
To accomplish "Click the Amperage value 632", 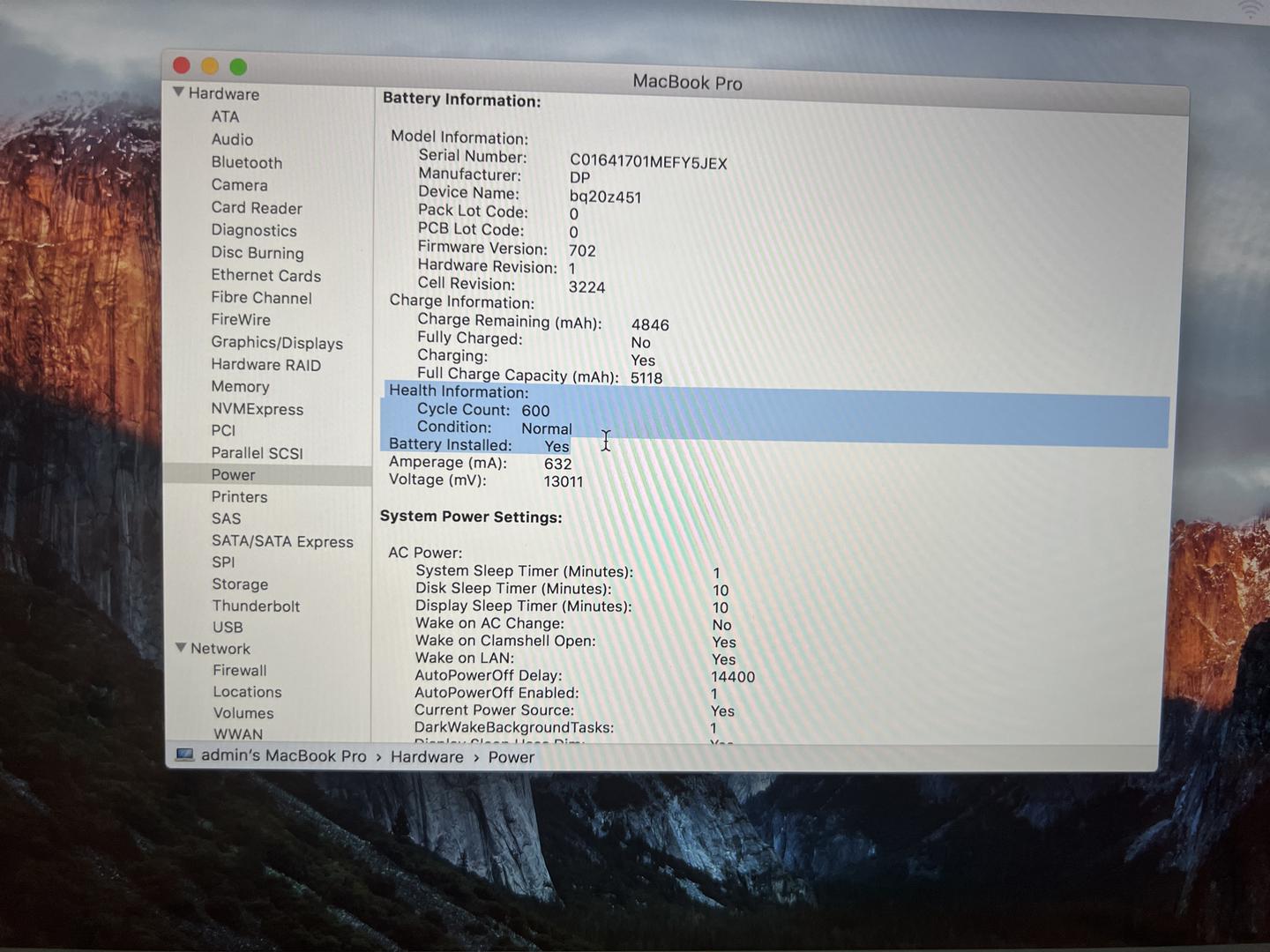I will 558,464.
